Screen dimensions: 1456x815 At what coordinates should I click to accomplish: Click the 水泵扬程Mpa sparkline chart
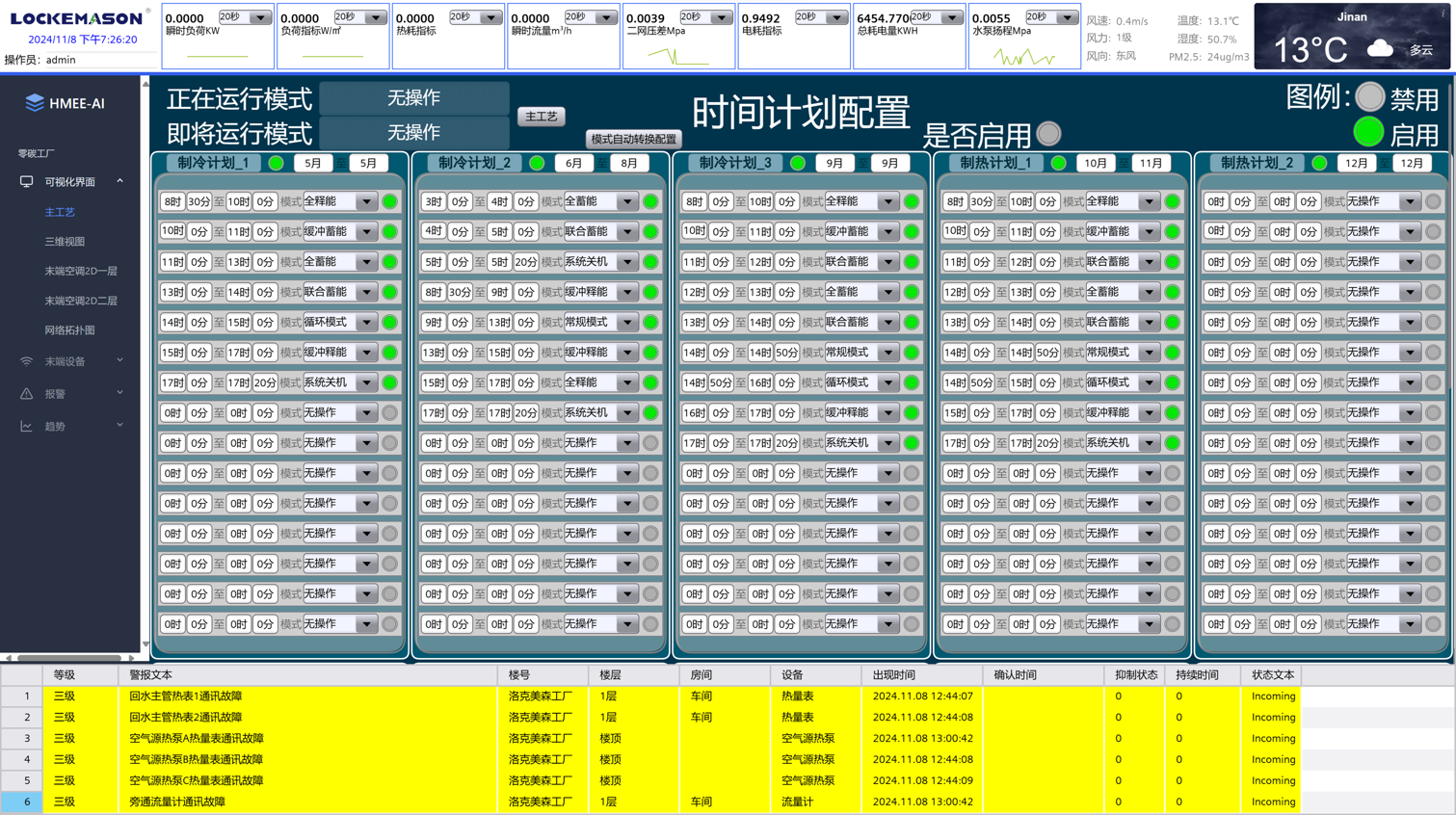click(x=1022, y=57)
